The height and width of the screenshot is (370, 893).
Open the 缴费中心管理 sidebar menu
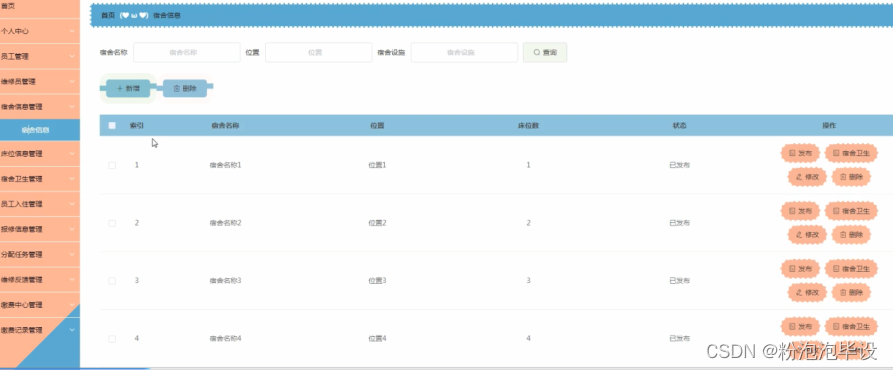tap(40, 305)
